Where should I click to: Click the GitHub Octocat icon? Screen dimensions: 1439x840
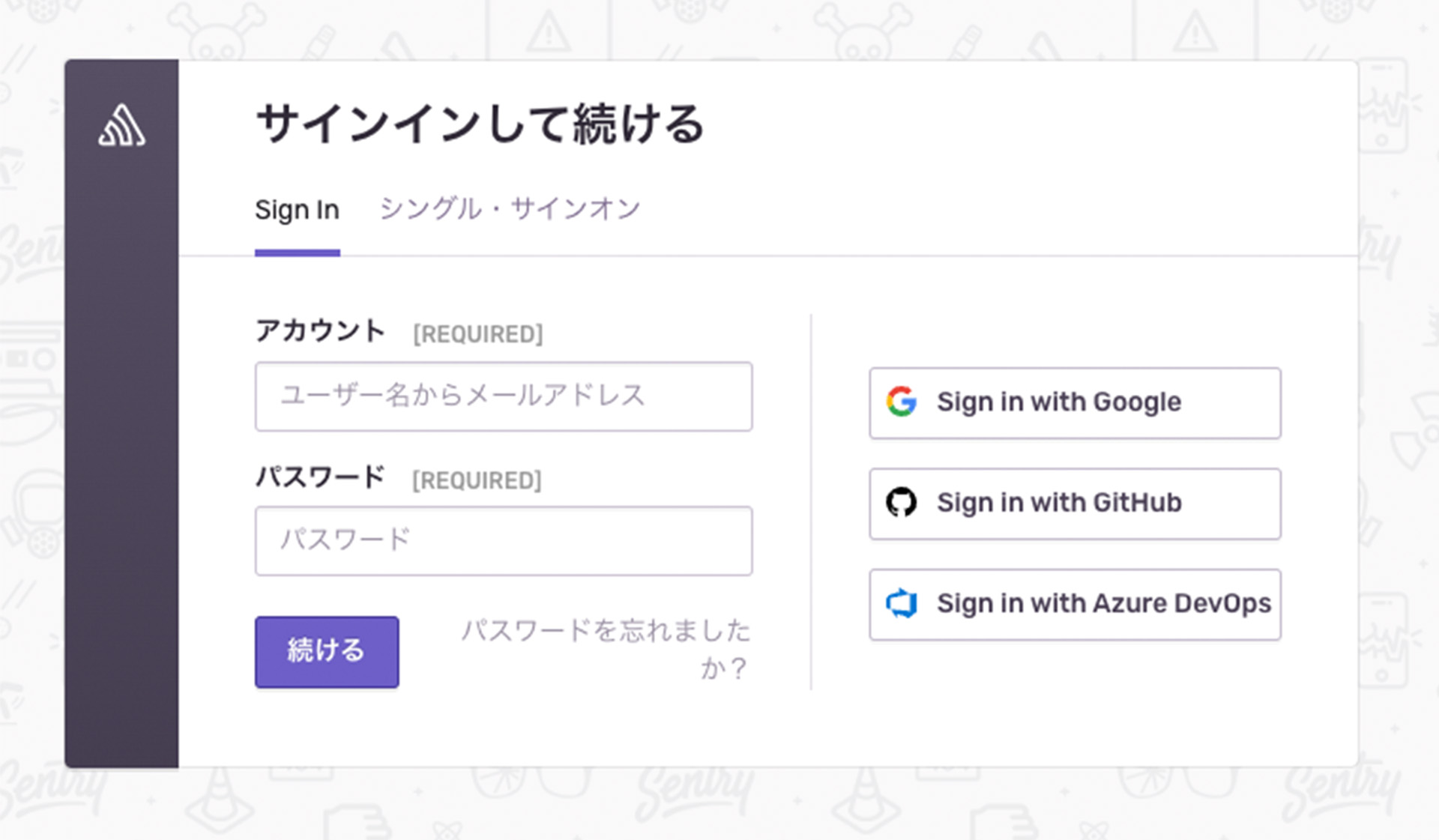tap(901, 503)
